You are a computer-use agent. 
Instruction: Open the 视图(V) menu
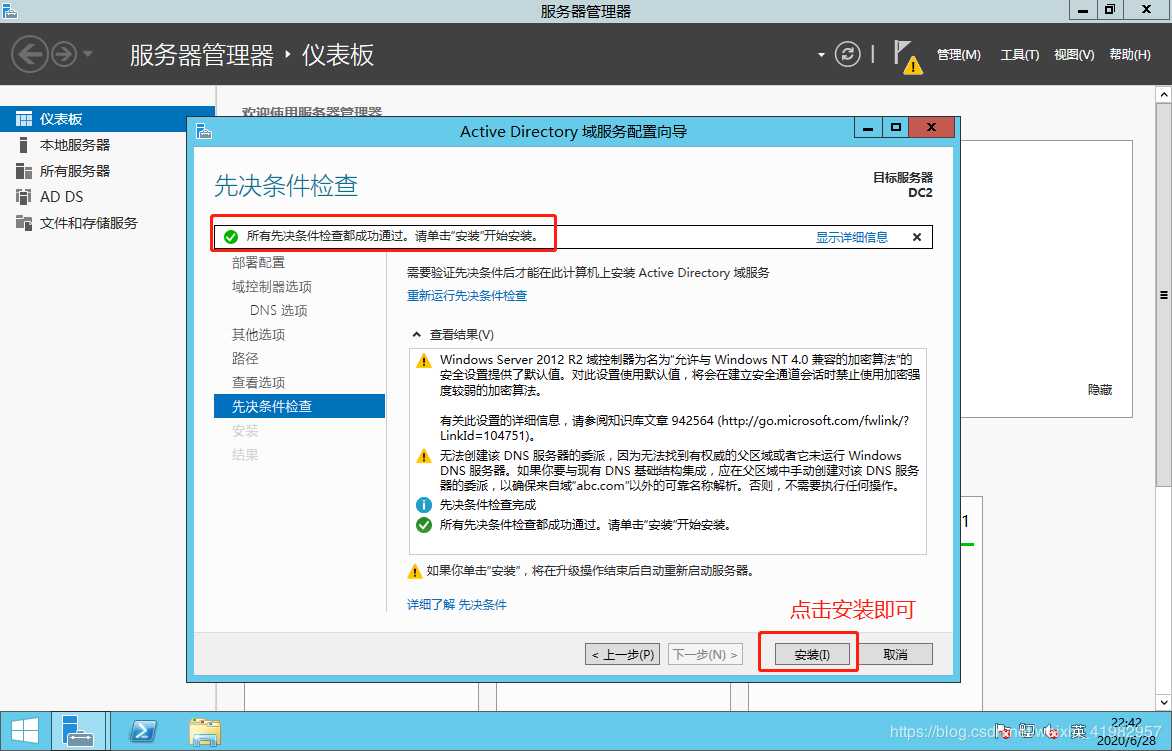[x=1074, y=55]
